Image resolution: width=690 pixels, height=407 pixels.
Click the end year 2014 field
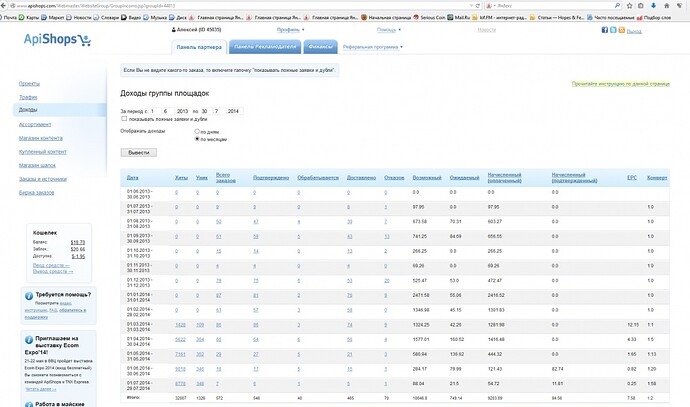(235, 111)
